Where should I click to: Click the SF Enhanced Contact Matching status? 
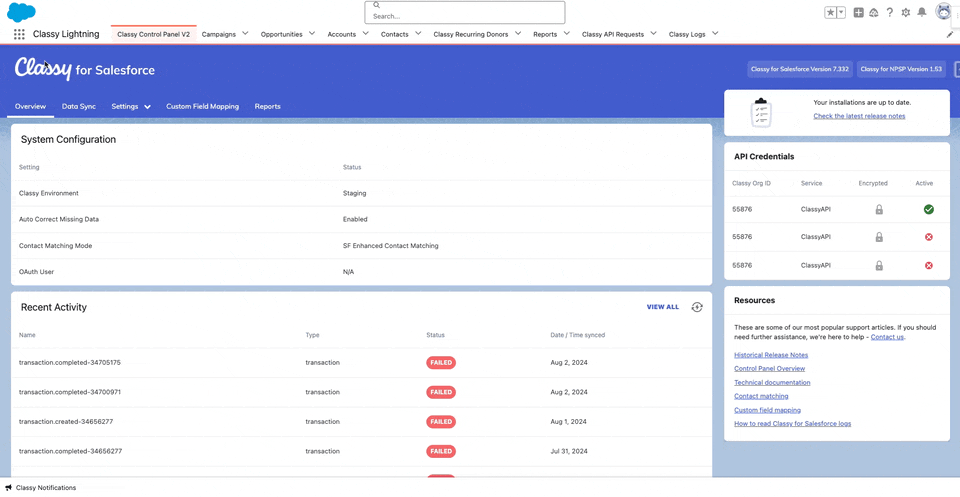click(391, 245)
